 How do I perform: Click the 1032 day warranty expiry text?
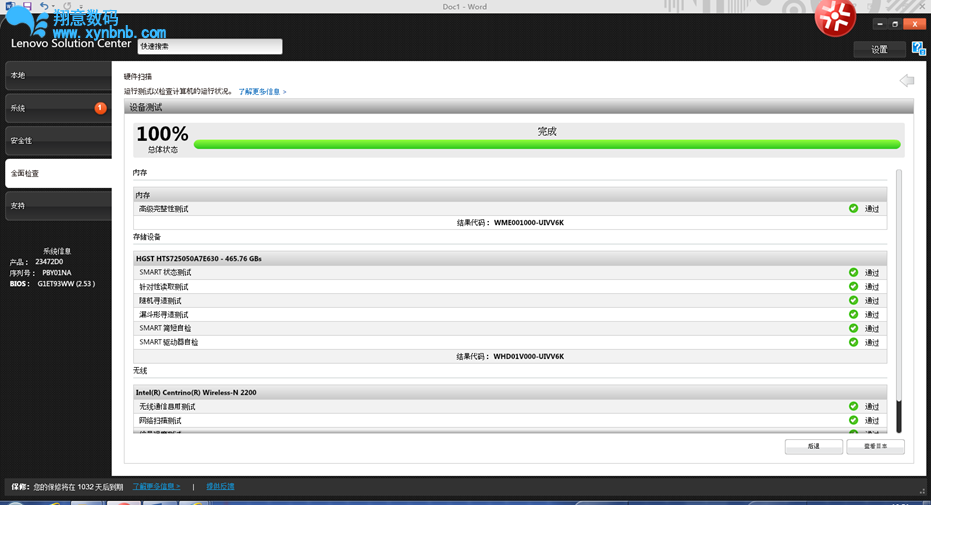coord(78,487)
